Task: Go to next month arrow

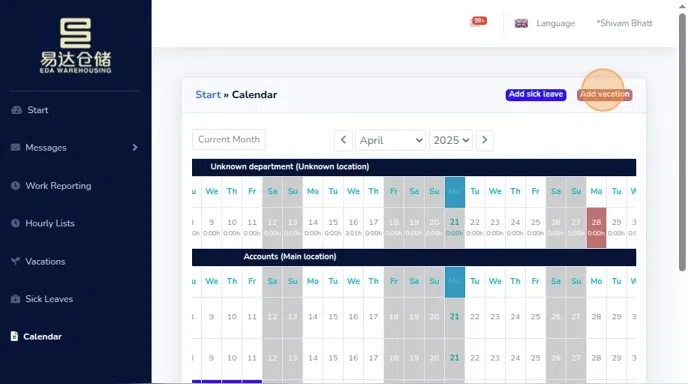Action: point(485,140)
